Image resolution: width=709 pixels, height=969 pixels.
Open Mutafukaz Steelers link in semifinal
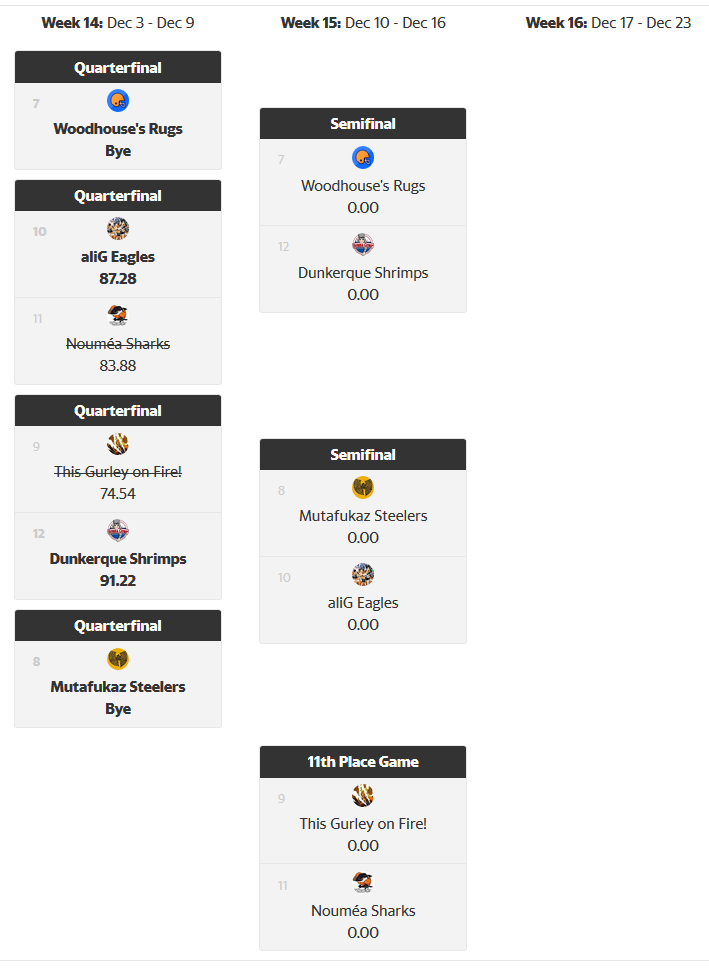(363, 516)
